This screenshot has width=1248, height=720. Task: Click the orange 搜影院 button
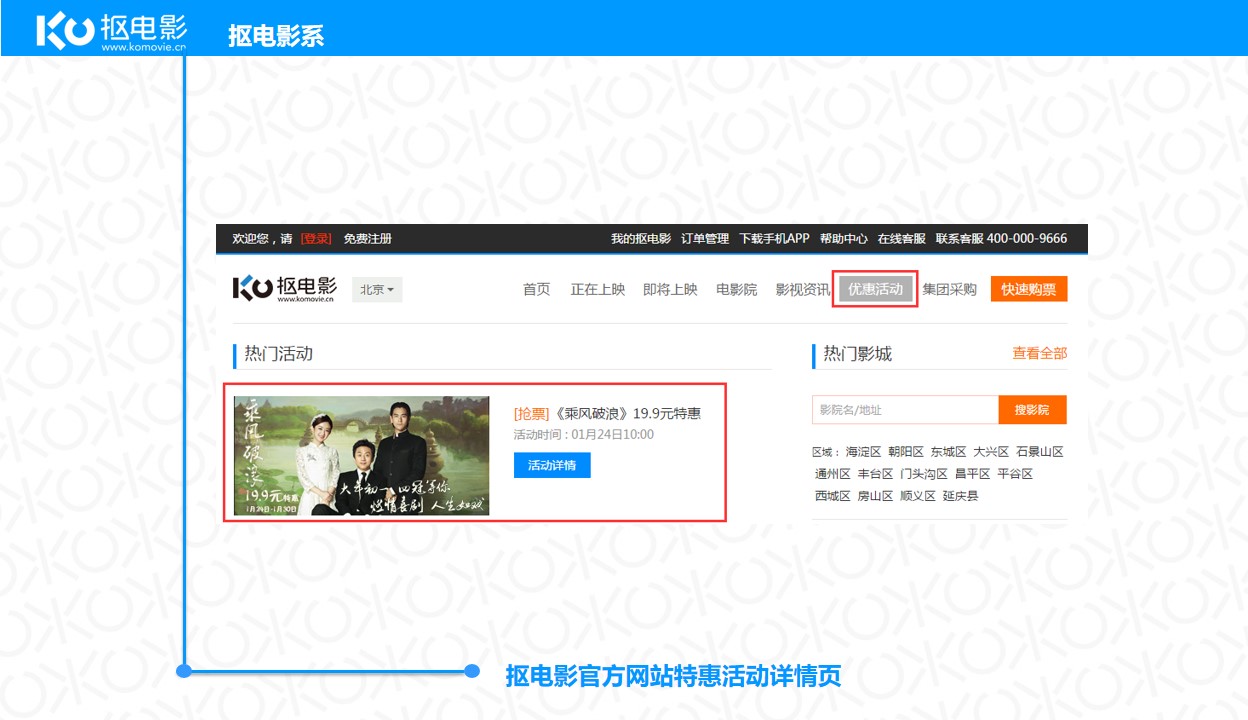coord(1032,410)
